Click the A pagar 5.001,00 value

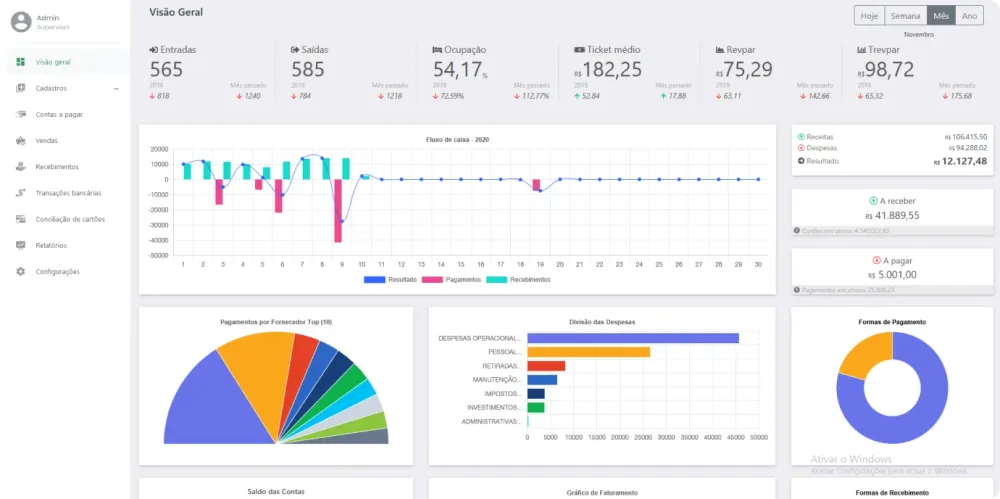click(892, 275)
